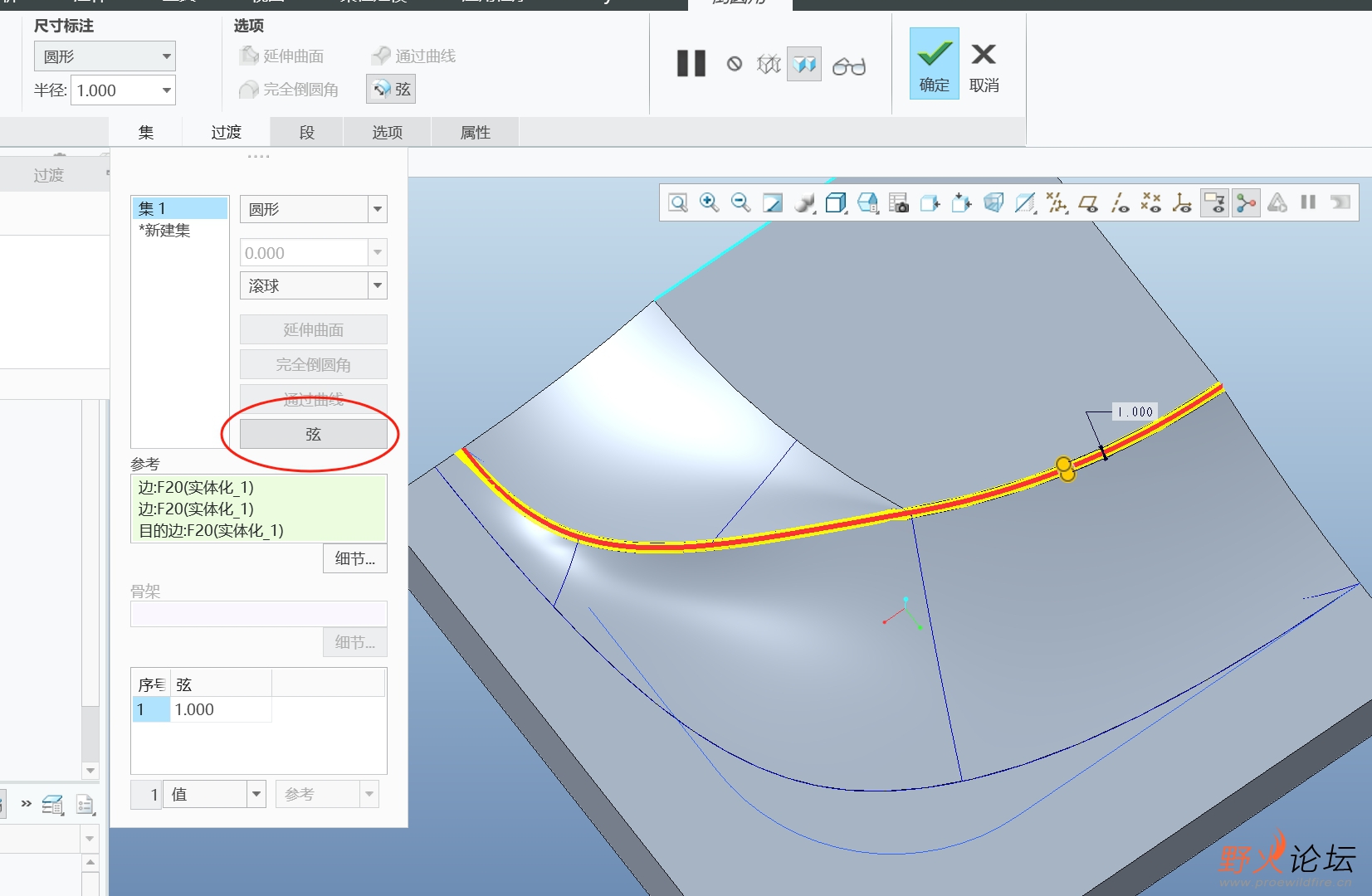1372x896 pixels.
Task: Switch to the 过渡 tab in dashboard
Action: [x=226, y=132]
